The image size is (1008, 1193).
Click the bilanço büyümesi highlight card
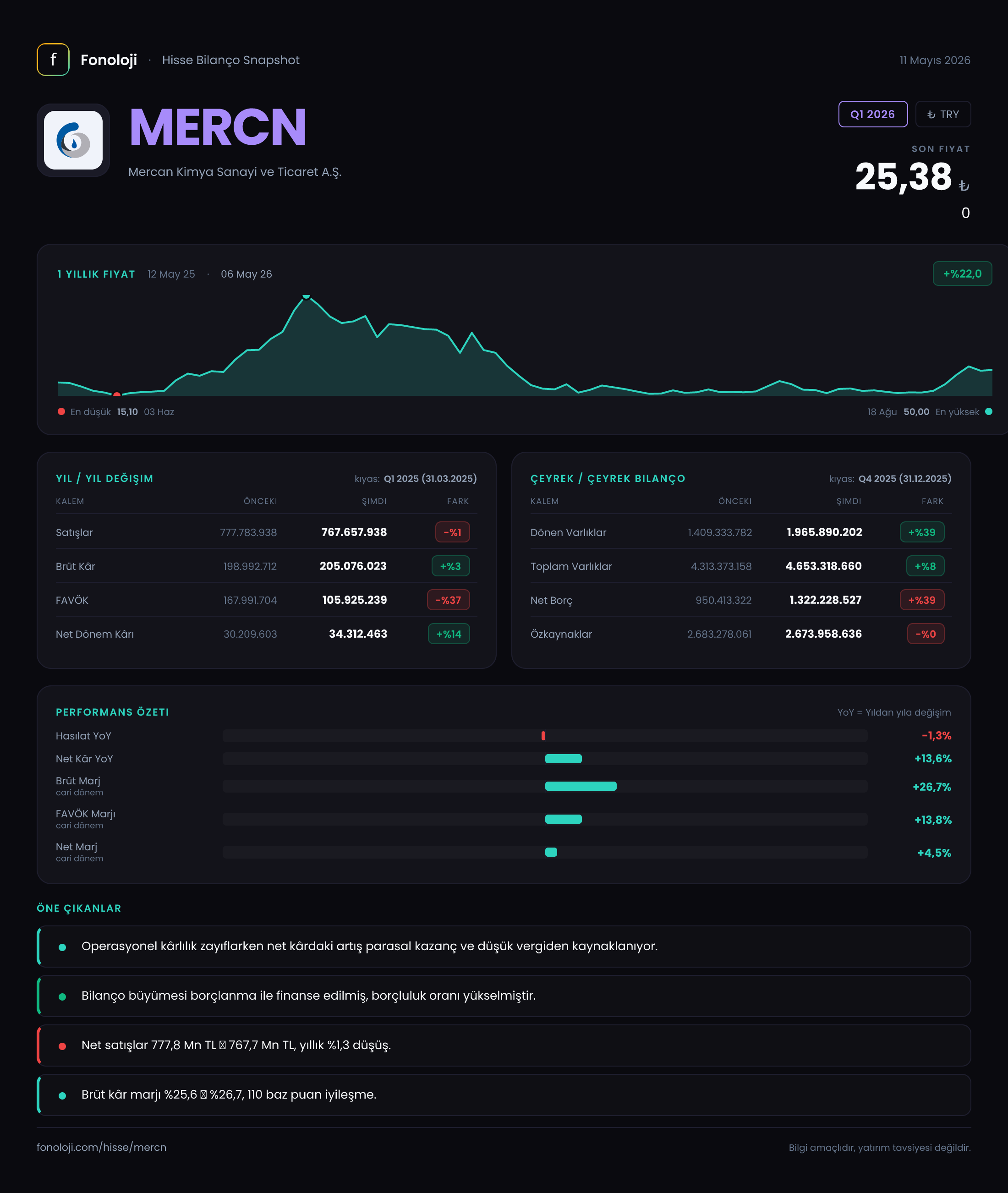(504, 996)
